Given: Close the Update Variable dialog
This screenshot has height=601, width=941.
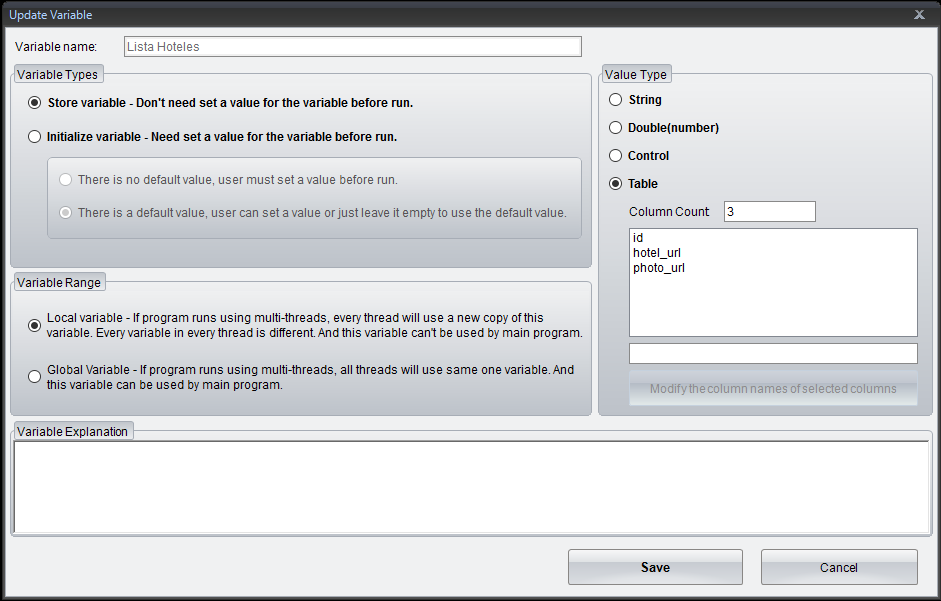Looking at the screenshot, I should tap(919, 14).
